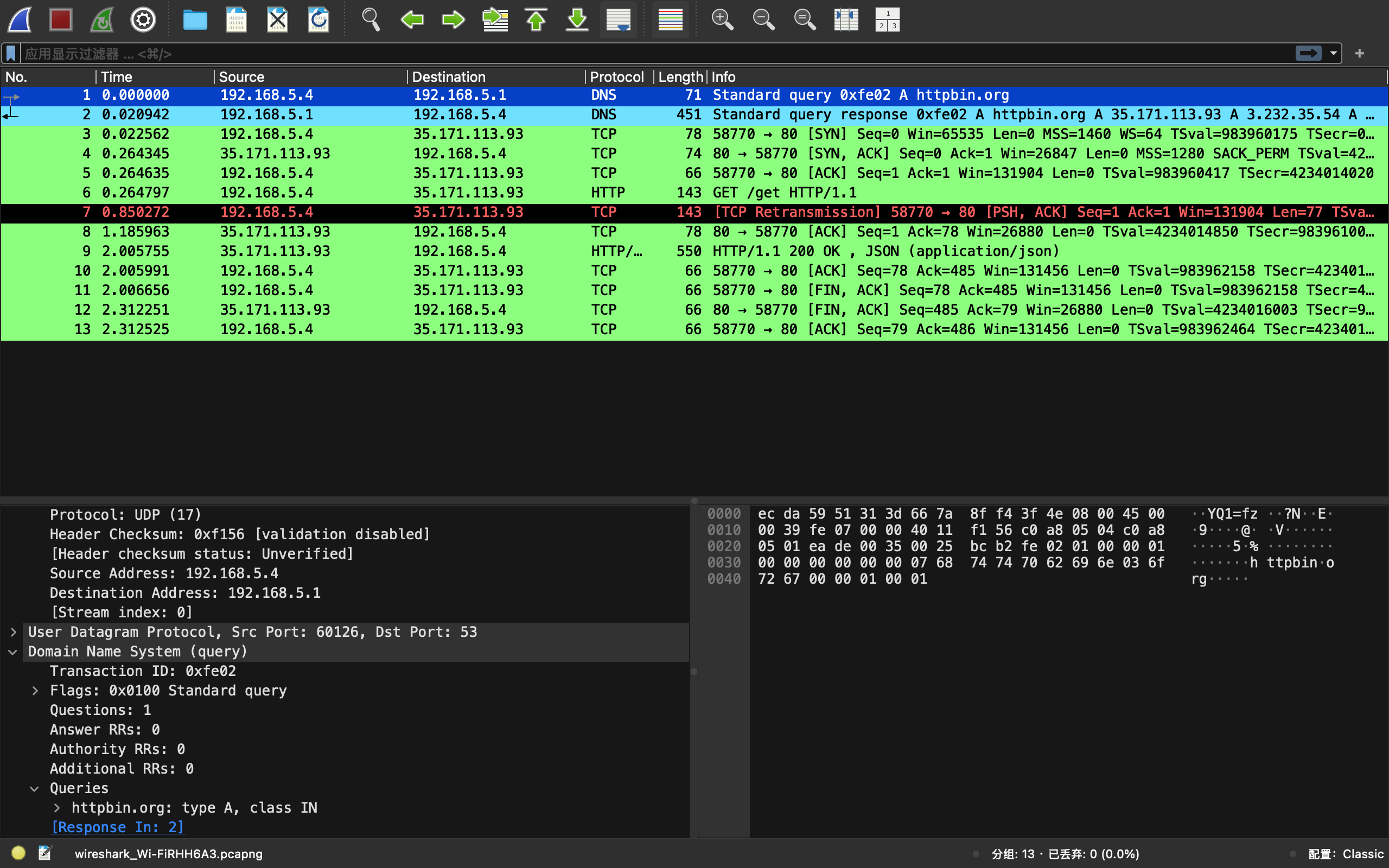Select packet 9 HTTP/1.1 200 OK
Image resolution: width=1389 pixels, height=868 pixels.
[x=694, y=251]
